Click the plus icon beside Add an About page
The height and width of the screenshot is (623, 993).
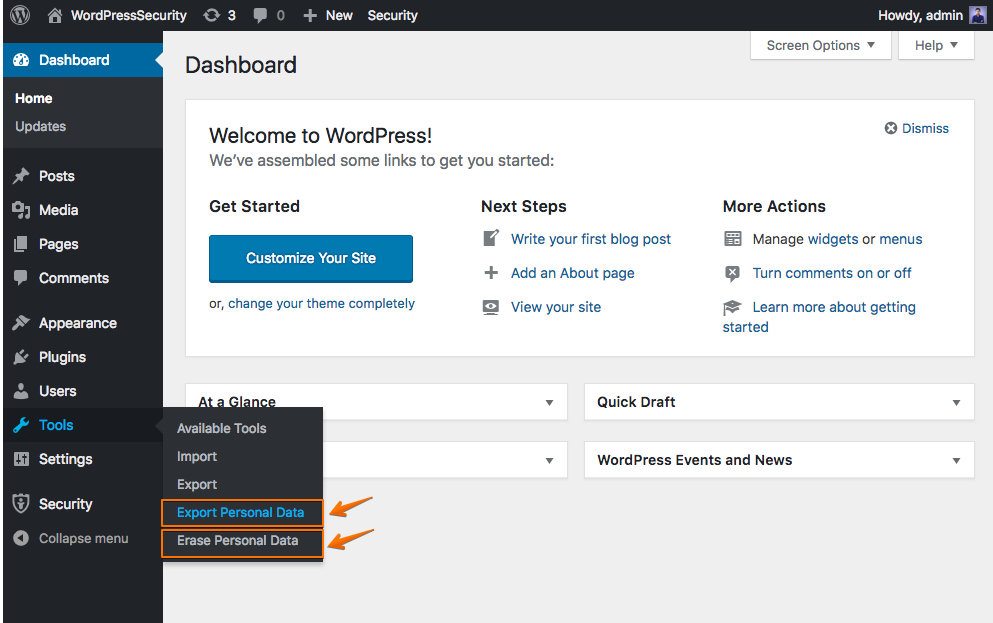tap(491, 273)
